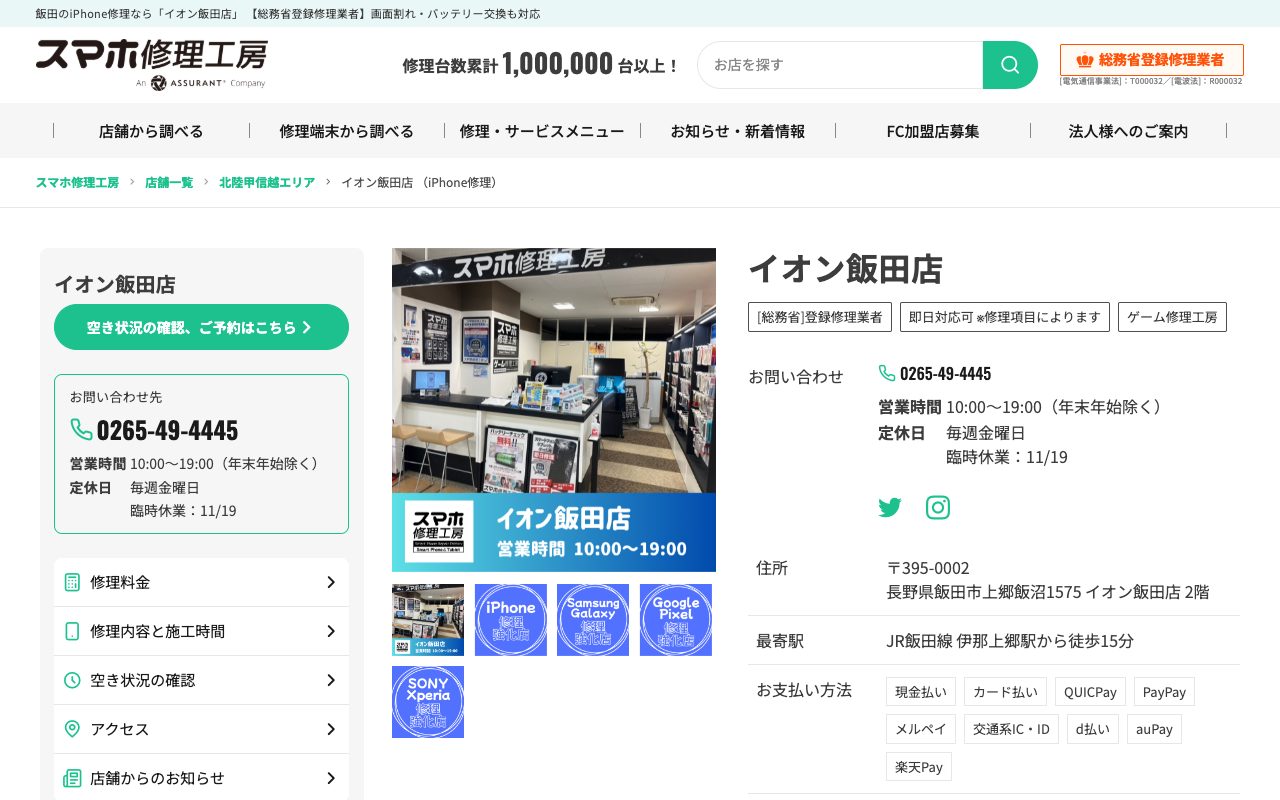This screenshot has height=800, width=1280.
Task: Click clock icon beside 空き状況の確認
Action: click(72, 680)
